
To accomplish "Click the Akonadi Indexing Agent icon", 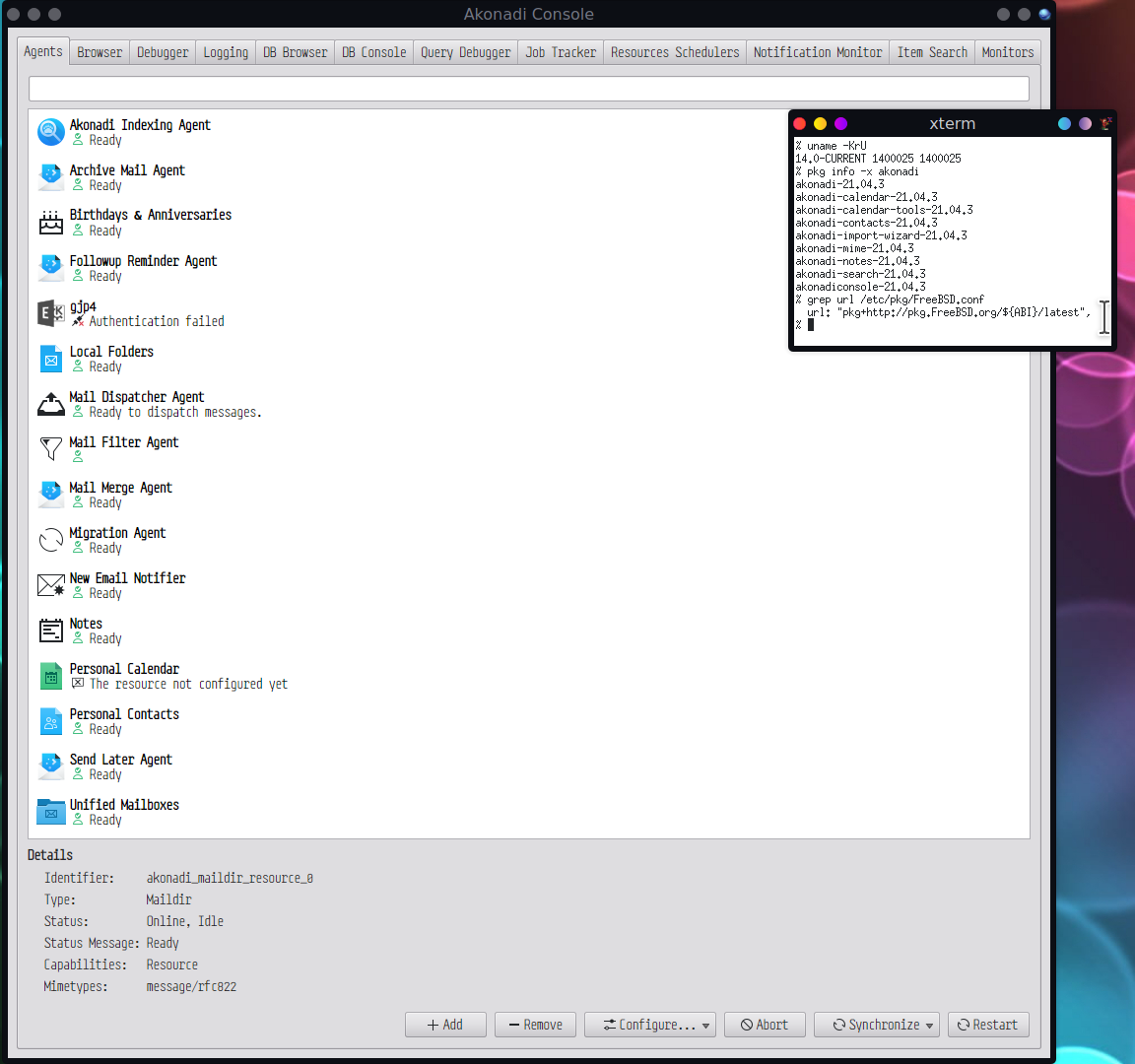I will (x=51, y=132).
